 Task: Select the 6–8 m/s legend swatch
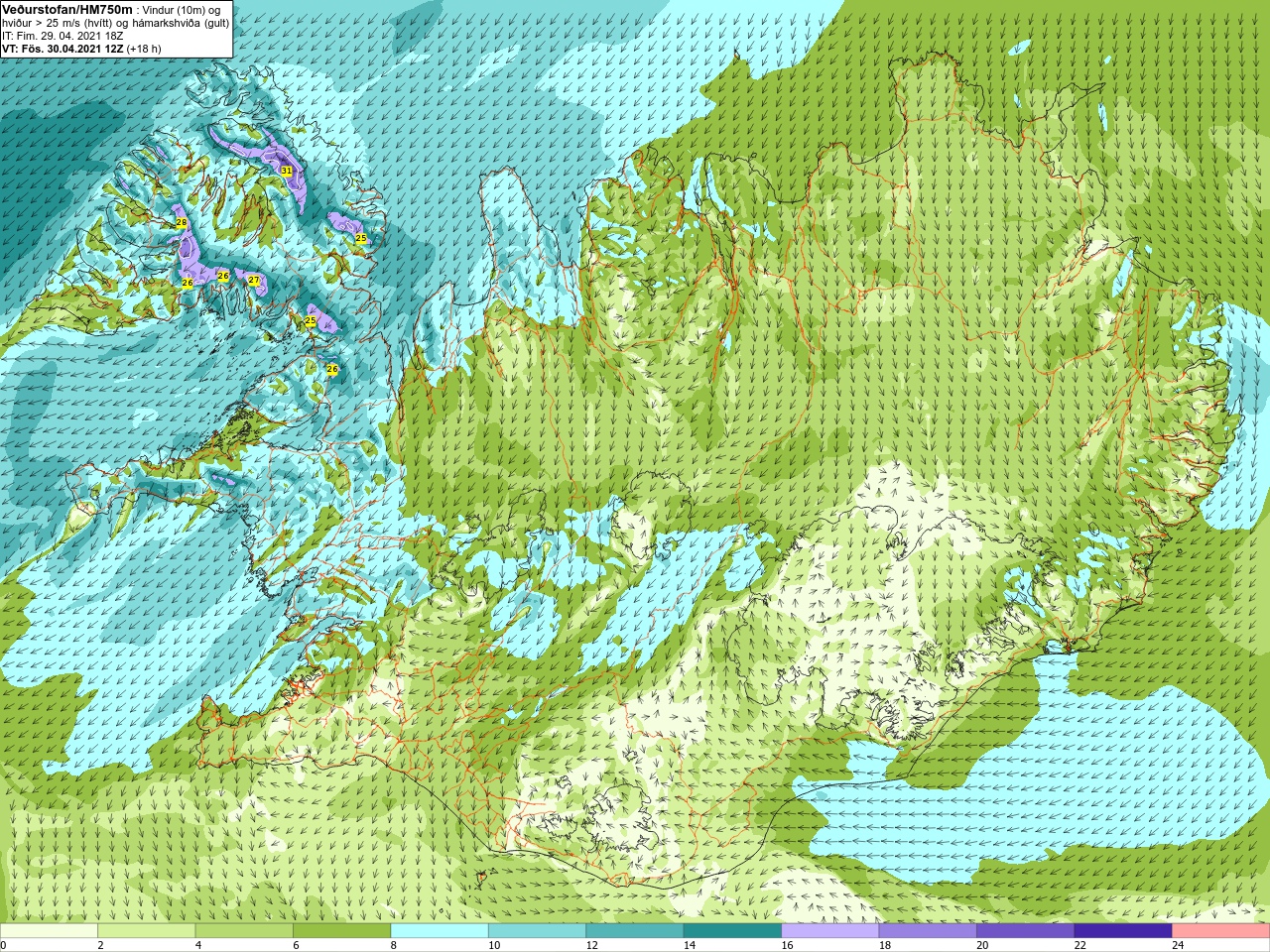pos(341,931)
